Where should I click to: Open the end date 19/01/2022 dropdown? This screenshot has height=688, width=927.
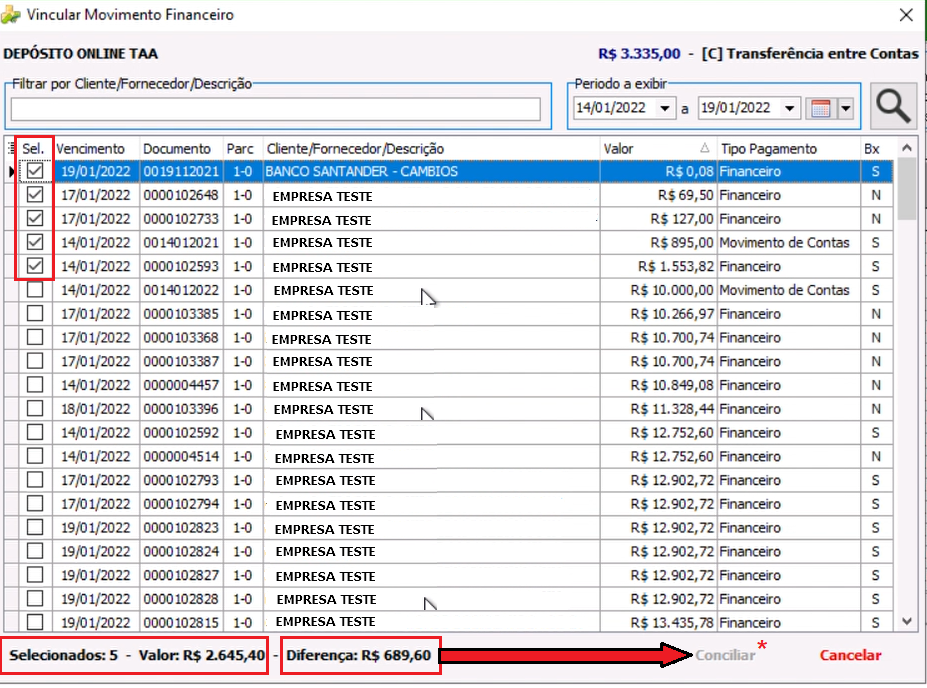coord(790,108)
